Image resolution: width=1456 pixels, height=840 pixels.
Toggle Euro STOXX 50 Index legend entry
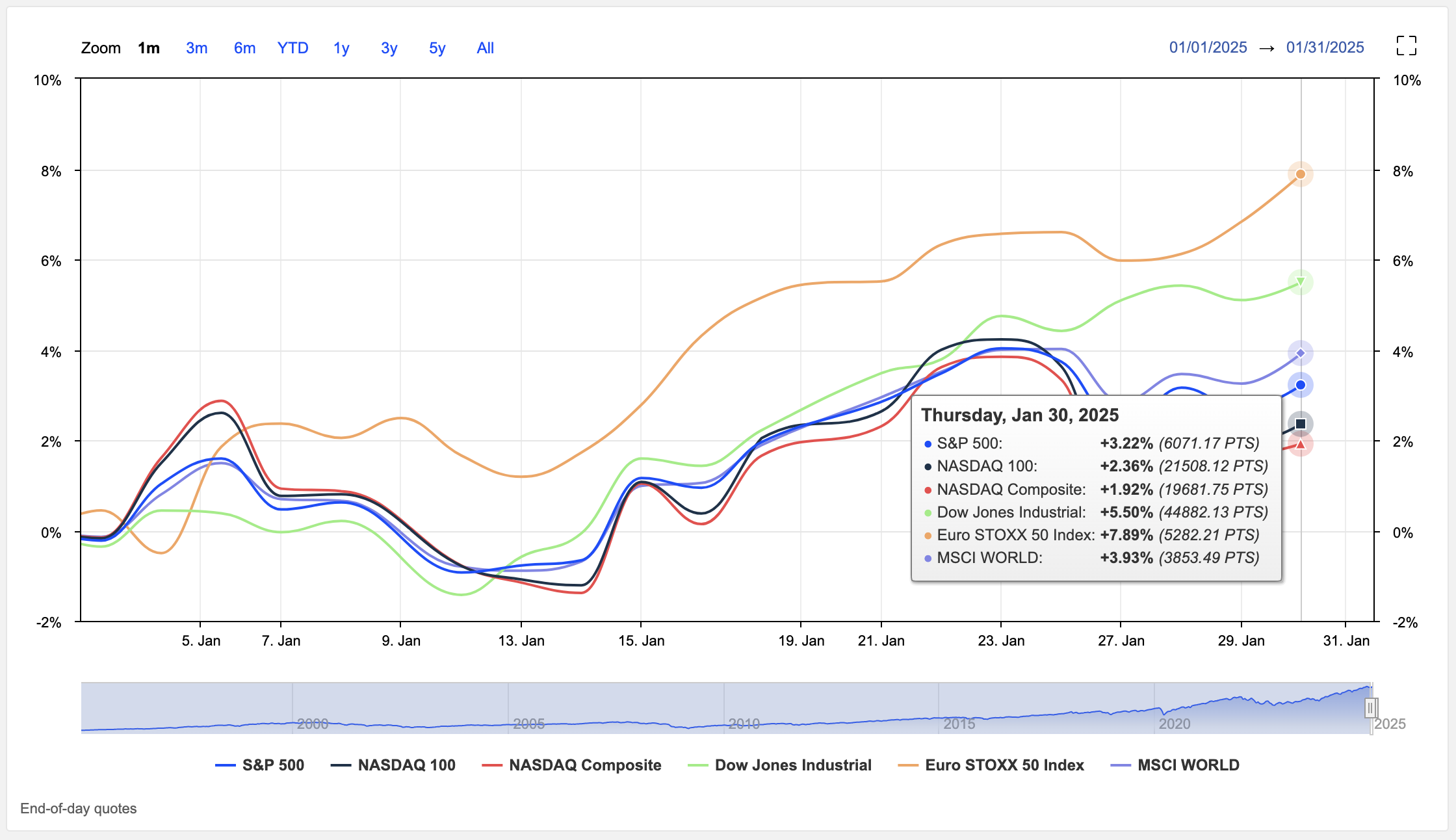[991, 765]
